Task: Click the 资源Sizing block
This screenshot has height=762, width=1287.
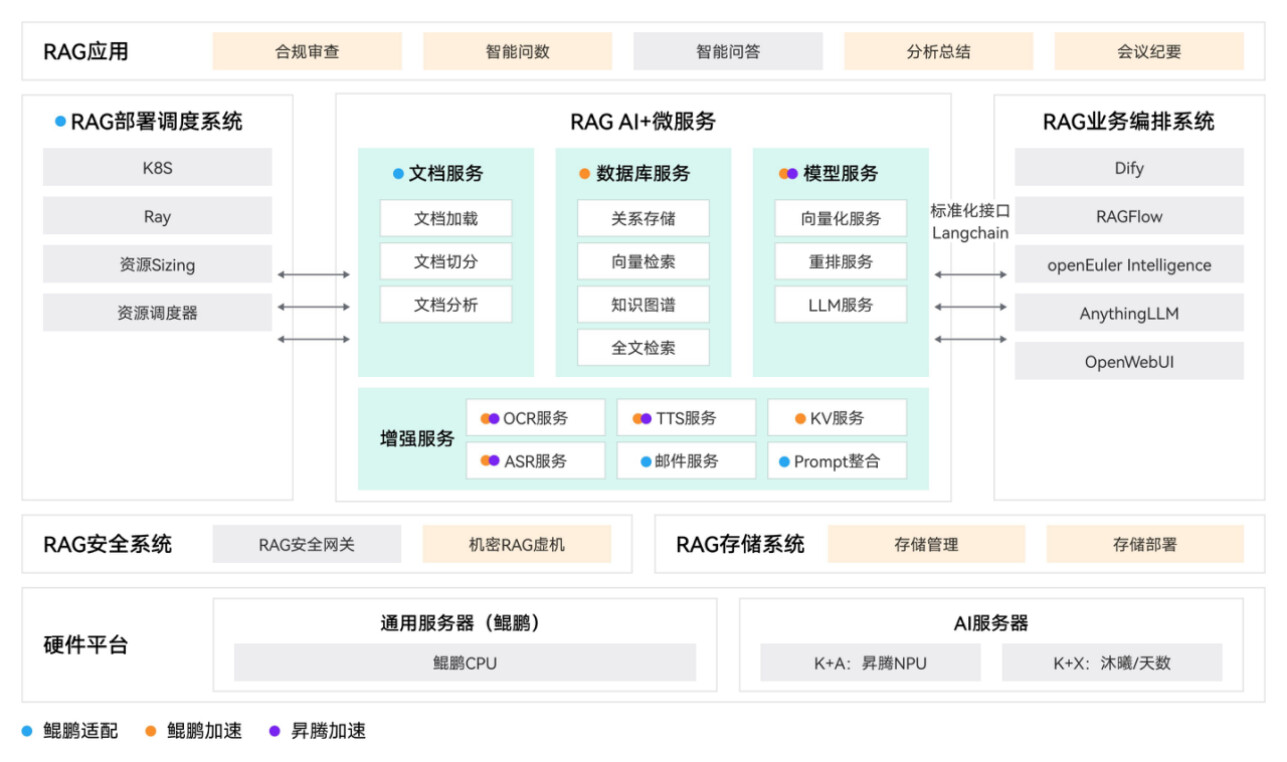Action: 157,265
